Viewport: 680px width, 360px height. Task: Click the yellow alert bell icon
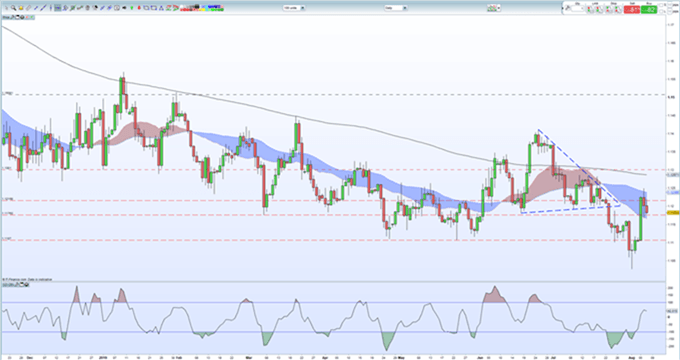(21, 8)
